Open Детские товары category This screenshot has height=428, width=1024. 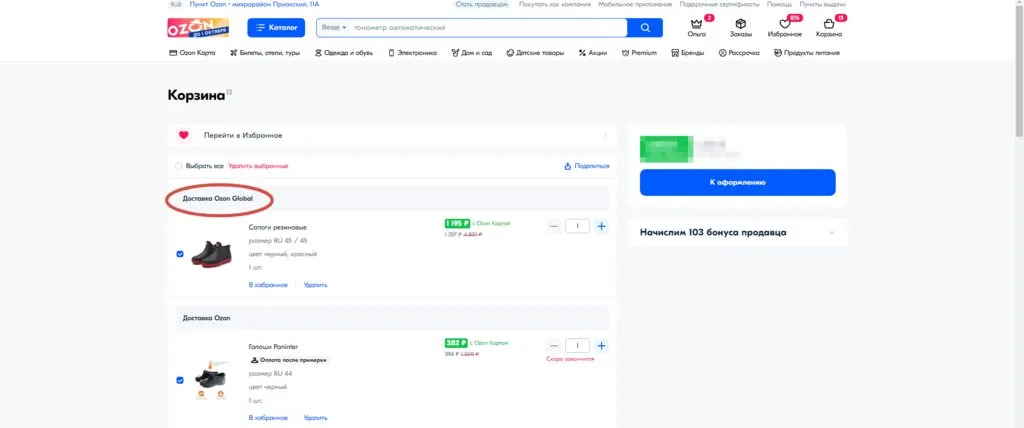point(535,53)
